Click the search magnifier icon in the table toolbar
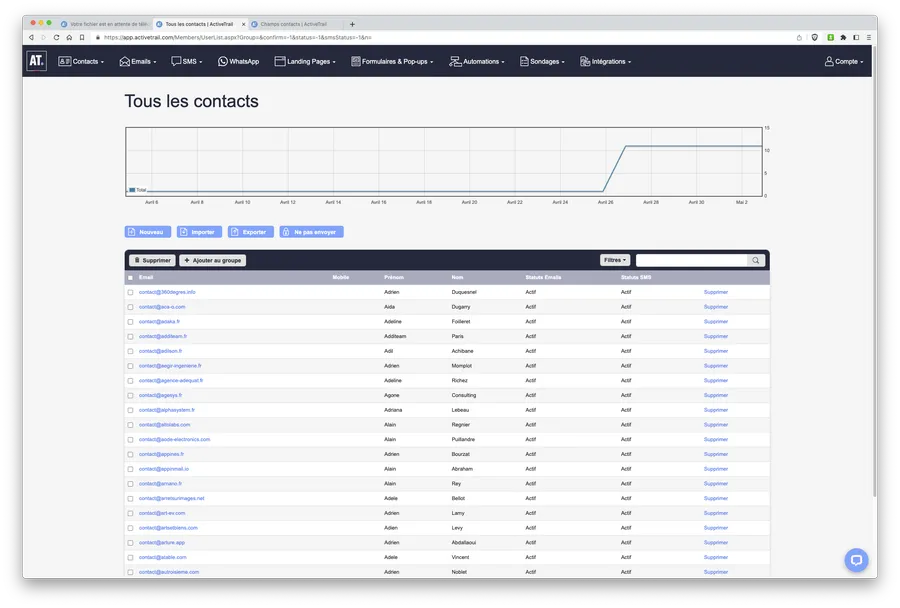This screenshot has height=608, width=900. pyautogui.click(x=755, y=260)
